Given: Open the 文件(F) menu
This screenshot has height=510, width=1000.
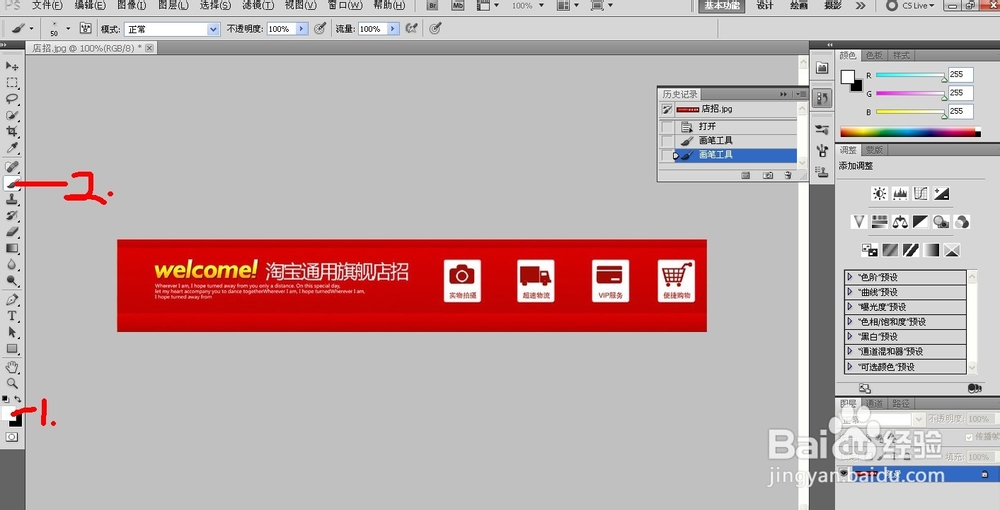Looking at the screenshot, I should (x=47, y=6).
